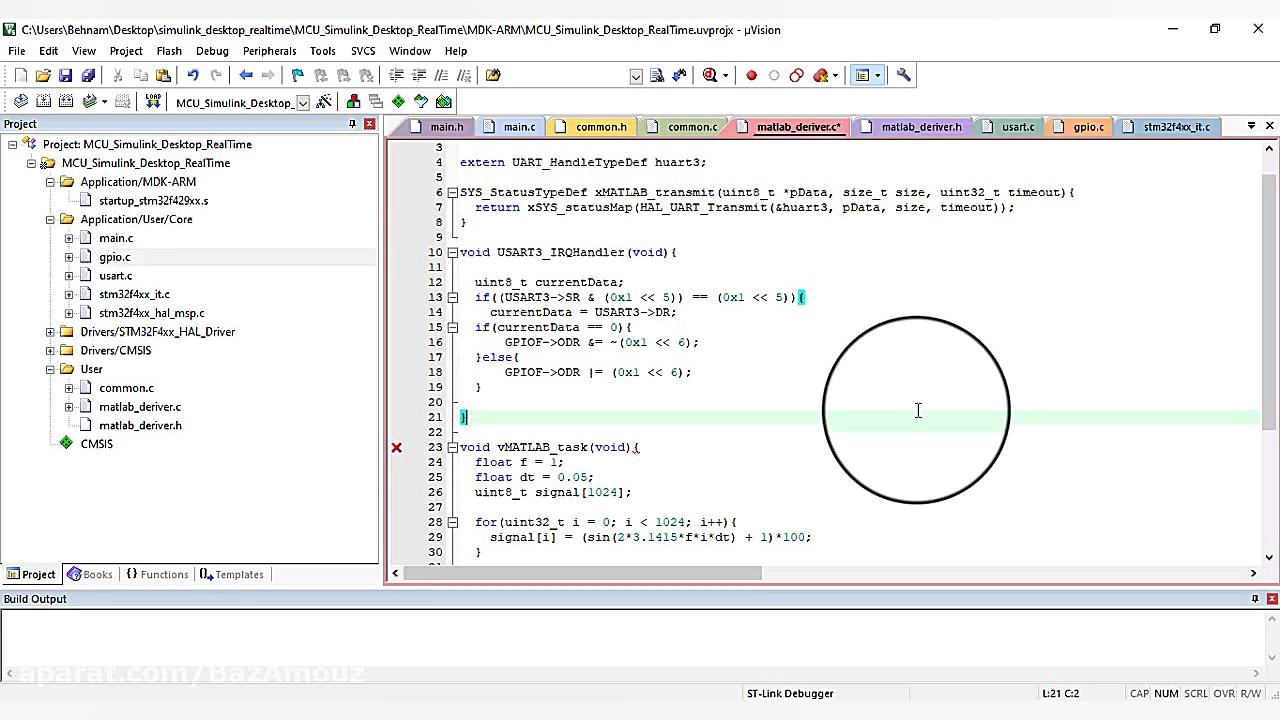Build the target files
This screenshot has width=1280, height=720.
(x=43, y=101)
